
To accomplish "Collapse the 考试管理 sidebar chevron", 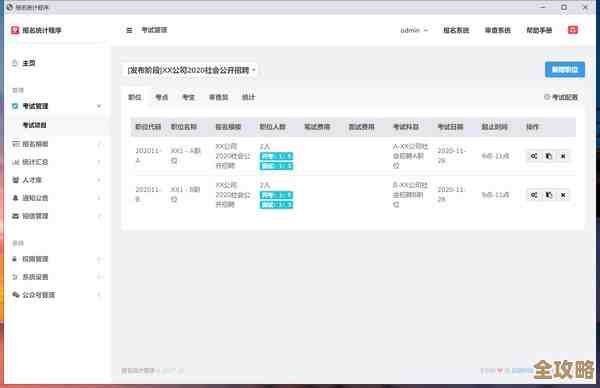I will point(99,106).
